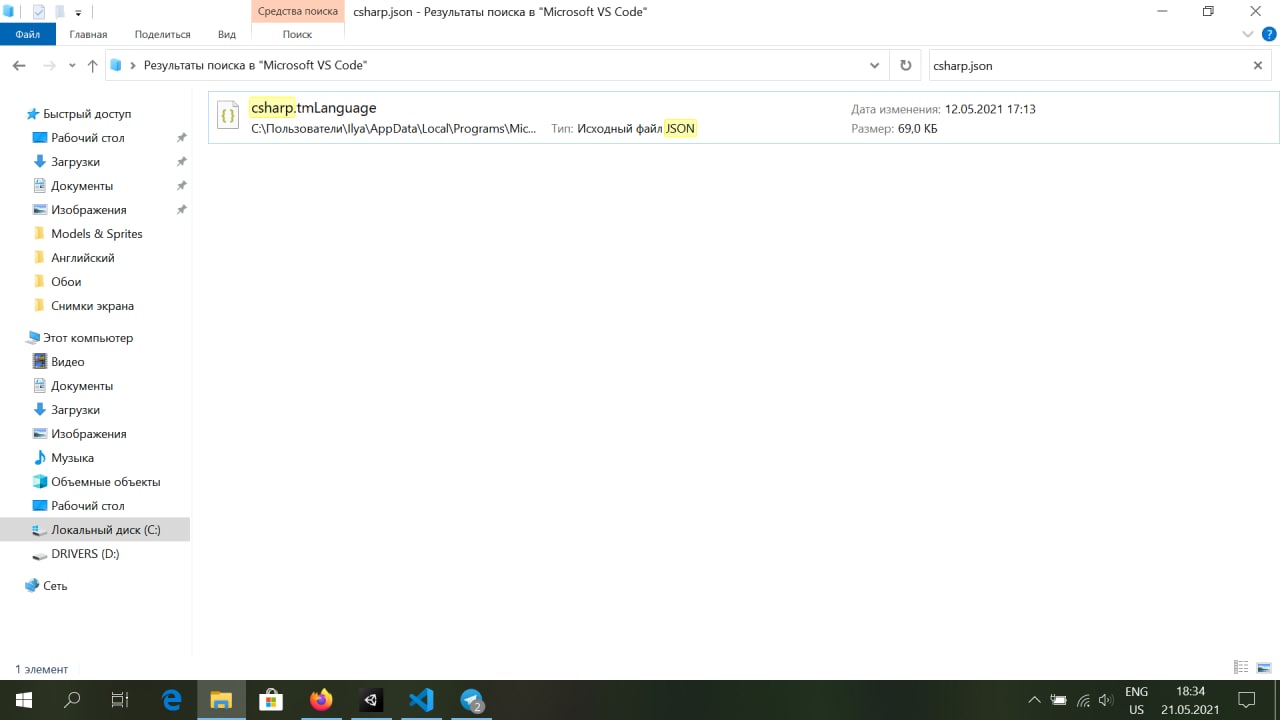
Task: Open taskbar search magnifier
Action: point(72,700)
